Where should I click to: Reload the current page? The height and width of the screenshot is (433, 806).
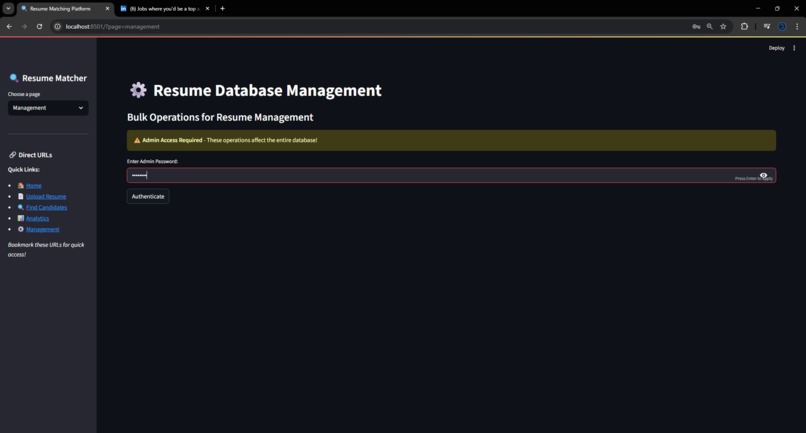(x=40, y=26)
